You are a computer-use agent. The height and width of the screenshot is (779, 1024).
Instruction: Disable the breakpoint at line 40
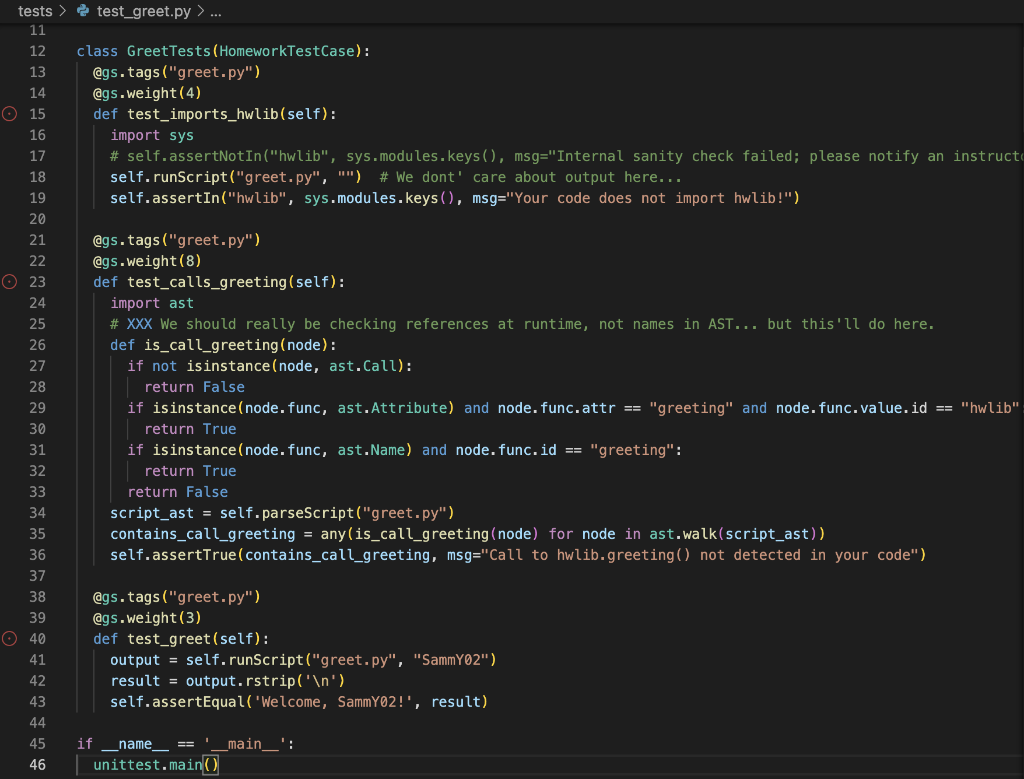[8, 638]
